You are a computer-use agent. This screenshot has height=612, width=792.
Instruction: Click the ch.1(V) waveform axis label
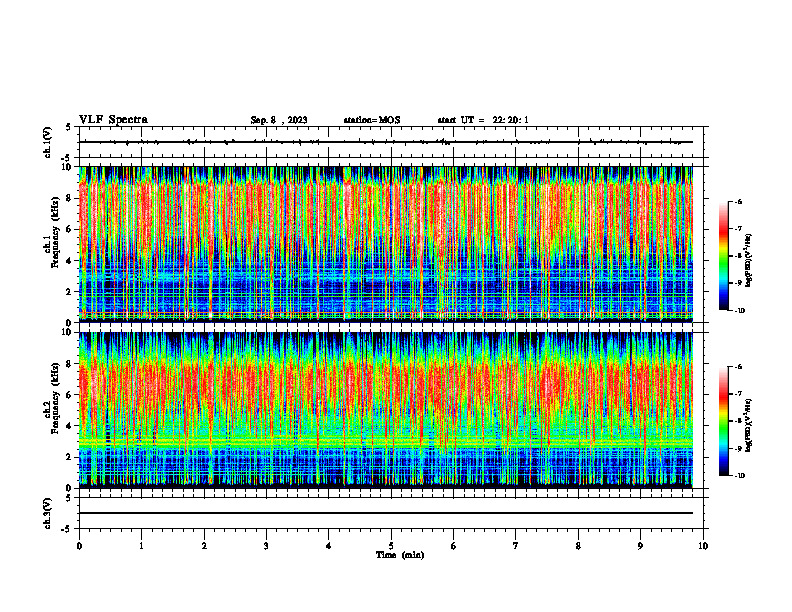click(47, 142)
